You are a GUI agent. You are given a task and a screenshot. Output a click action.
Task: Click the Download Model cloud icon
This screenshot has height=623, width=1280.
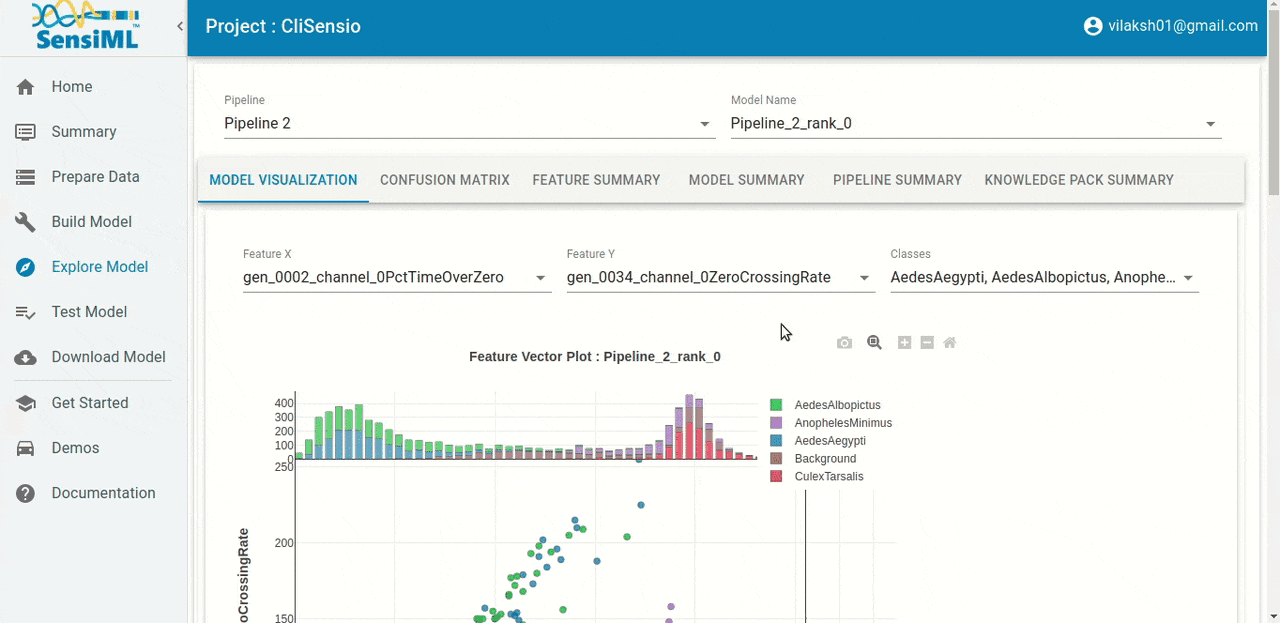click(x=26, y=357)
